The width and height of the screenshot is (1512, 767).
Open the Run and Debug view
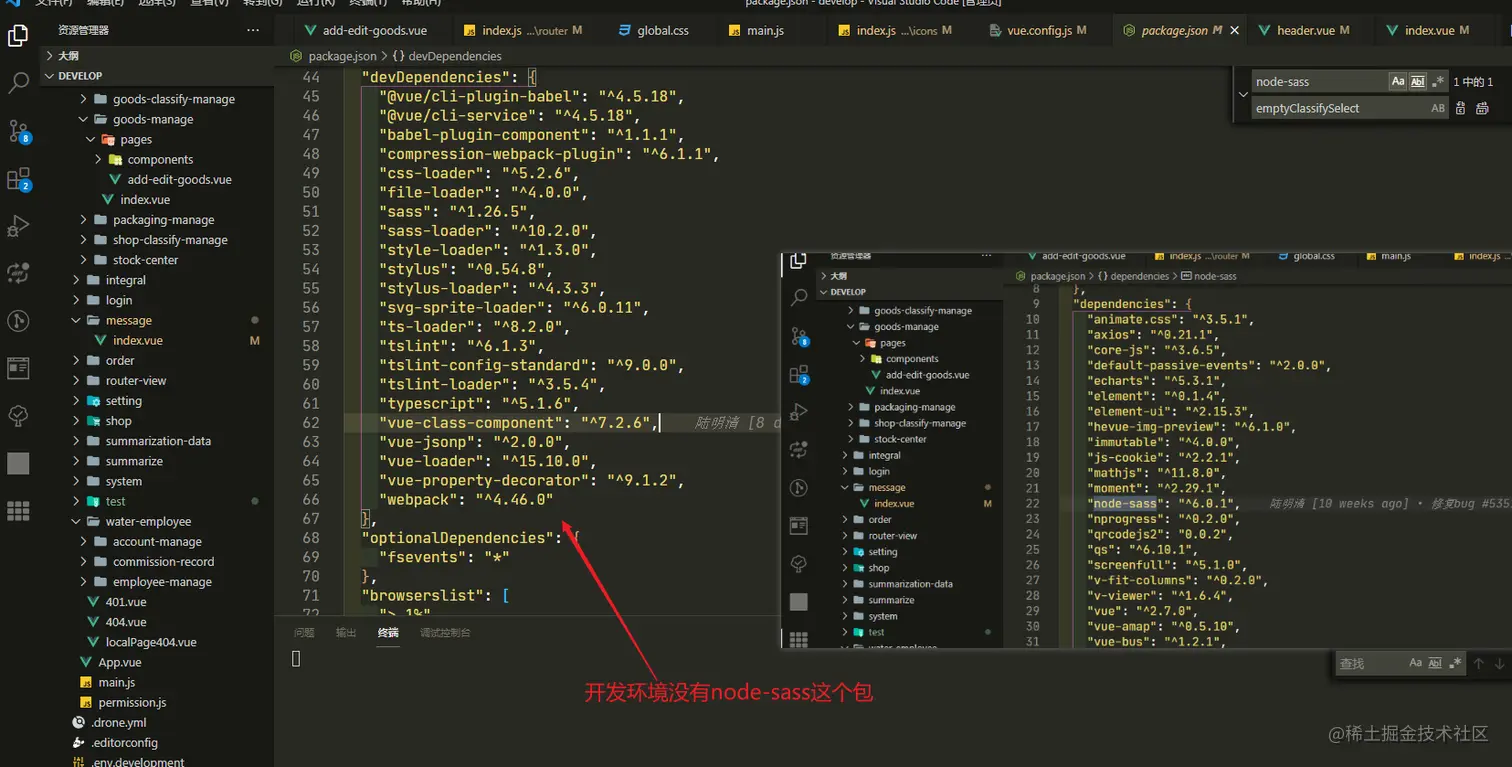[18, 226]
